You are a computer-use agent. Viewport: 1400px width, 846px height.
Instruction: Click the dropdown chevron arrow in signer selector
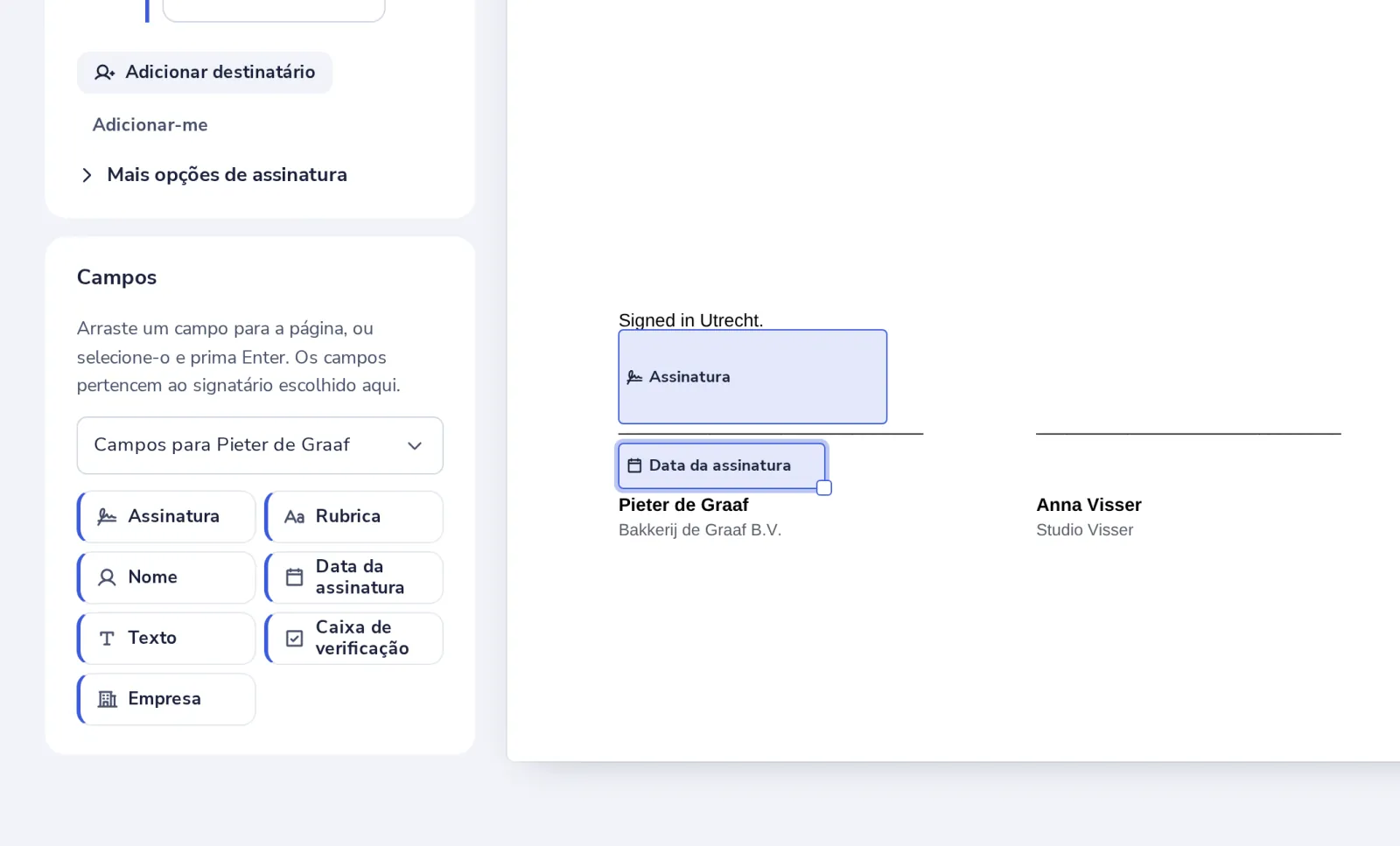tap(415, 446)
